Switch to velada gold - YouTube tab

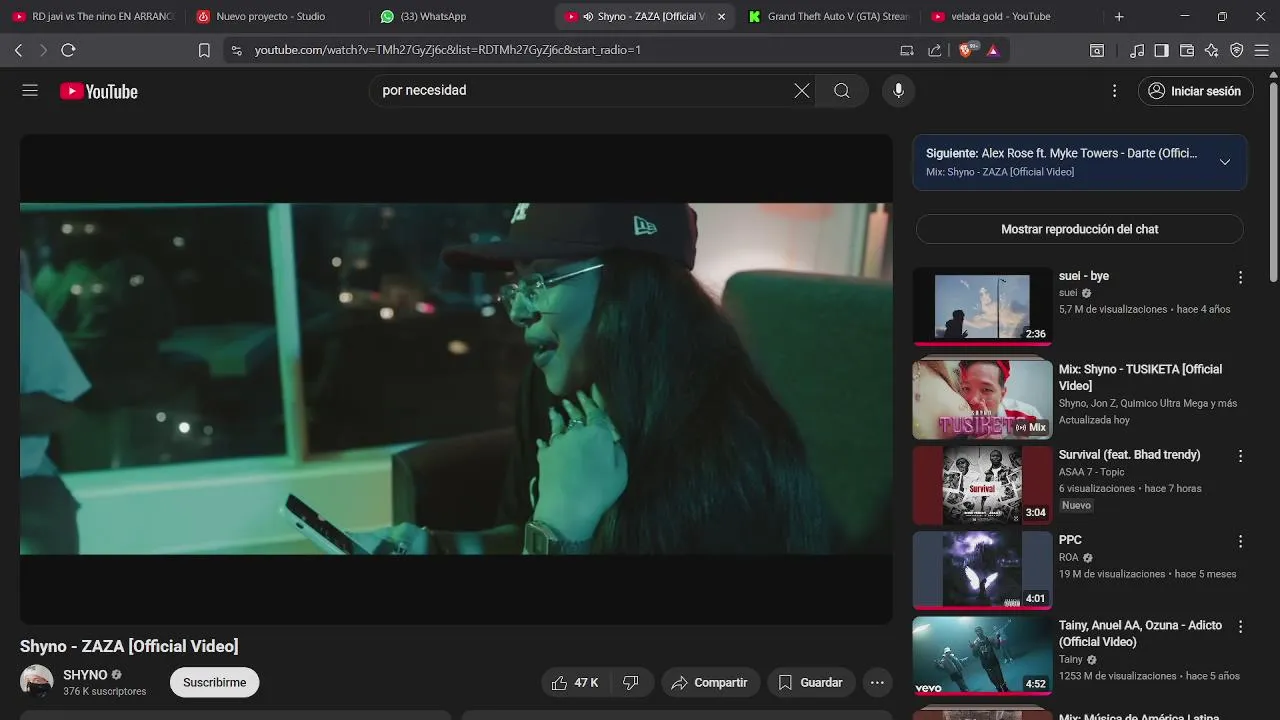1010,17
